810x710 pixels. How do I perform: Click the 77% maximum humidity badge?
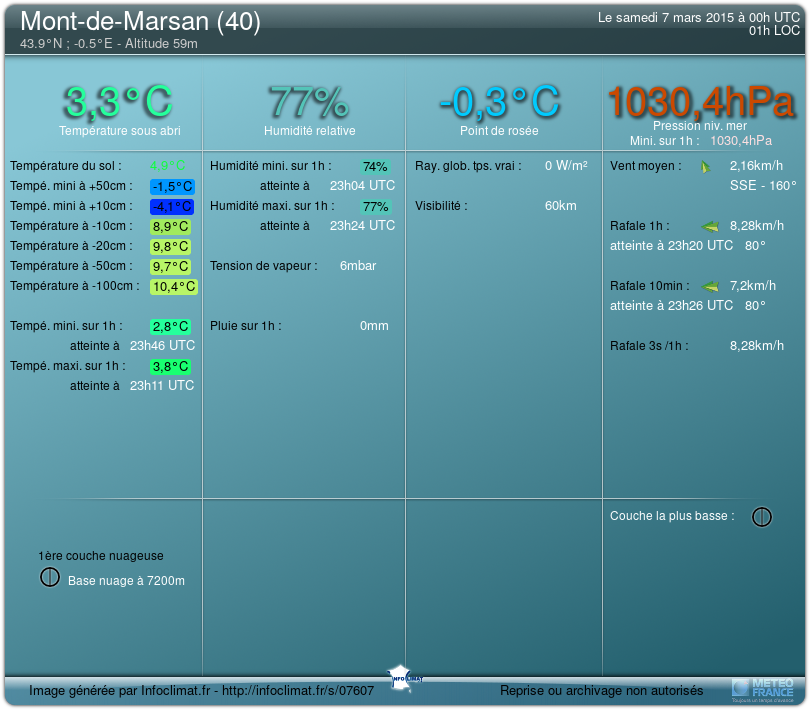pos(375,207)
